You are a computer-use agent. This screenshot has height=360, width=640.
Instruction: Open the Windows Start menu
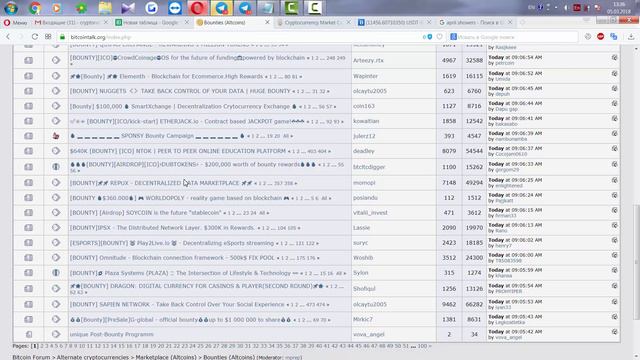pos(11,8)
